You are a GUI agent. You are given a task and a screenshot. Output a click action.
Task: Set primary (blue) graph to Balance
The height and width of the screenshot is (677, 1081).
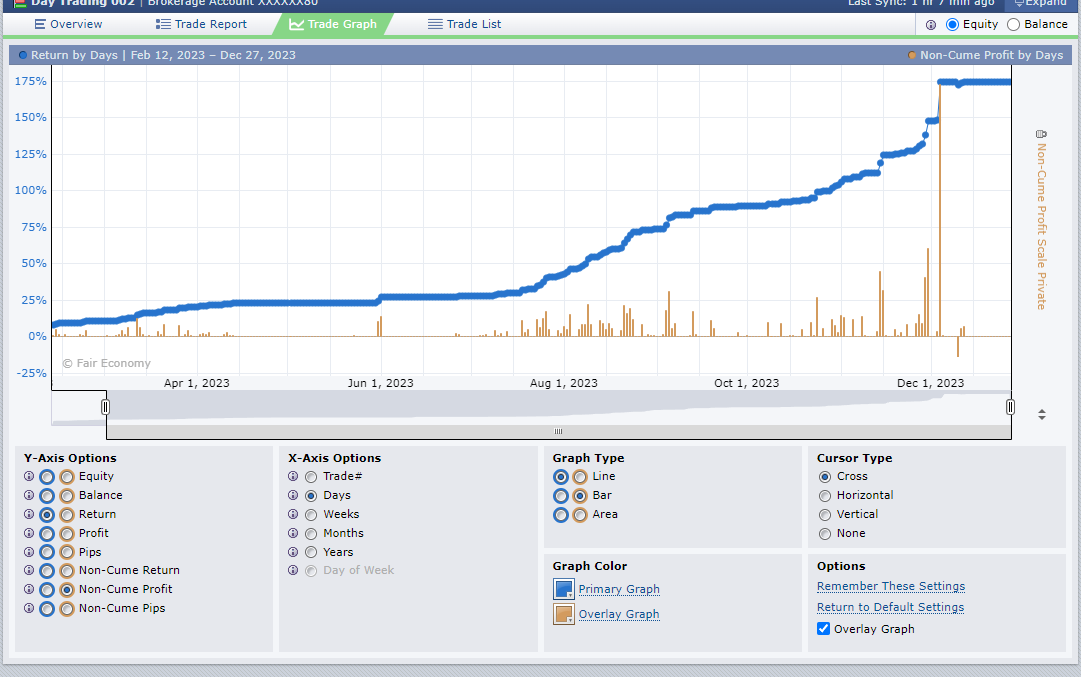[x=47, y=496]
